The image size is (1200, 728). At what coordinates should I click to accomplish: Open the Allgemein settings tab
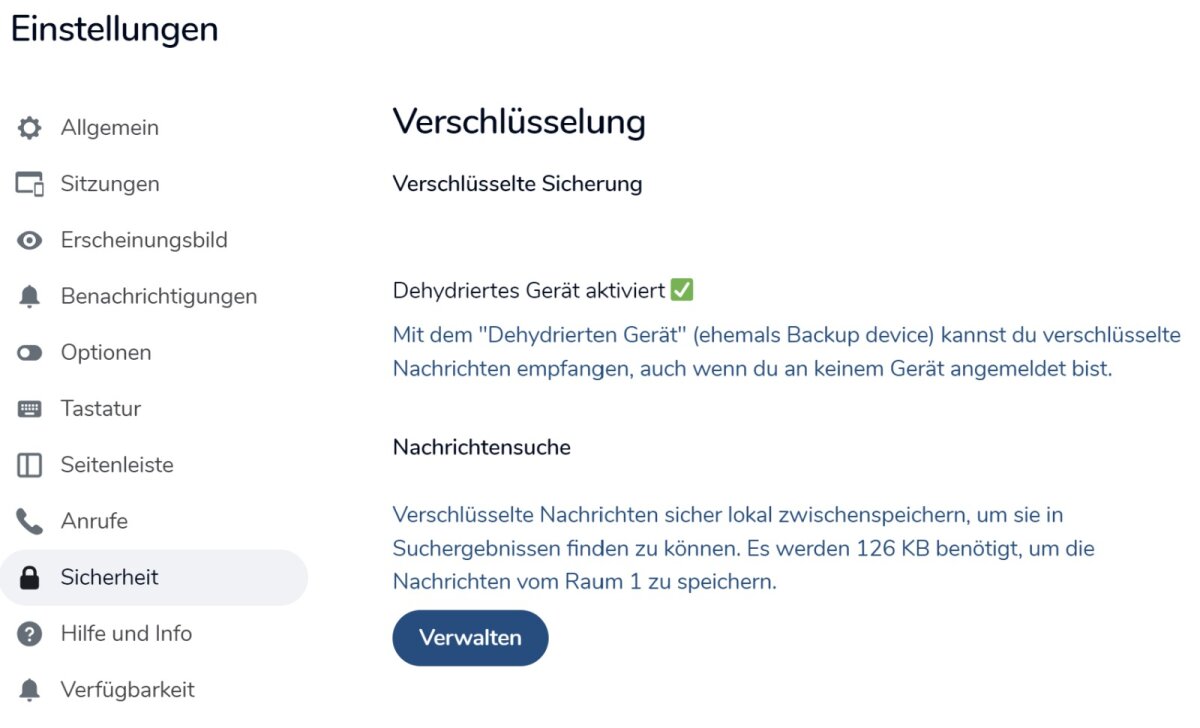click(109, 128)
